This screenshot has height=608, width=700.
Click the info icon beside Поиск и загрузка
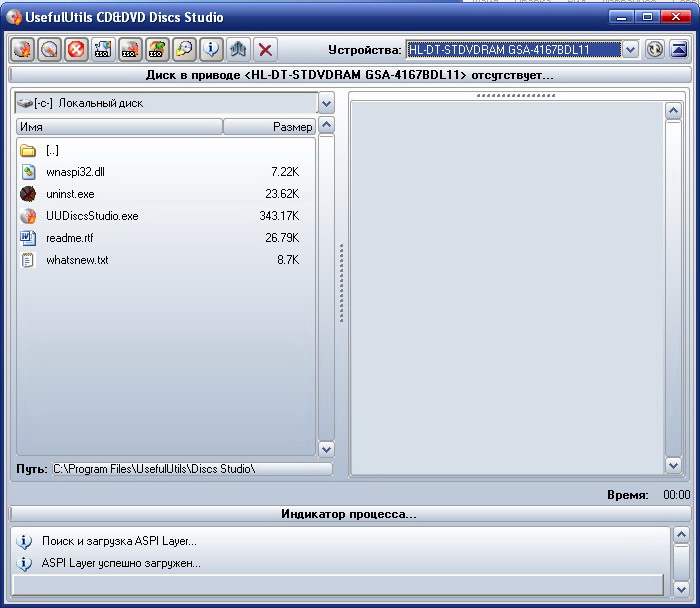[x=24, y=541]
